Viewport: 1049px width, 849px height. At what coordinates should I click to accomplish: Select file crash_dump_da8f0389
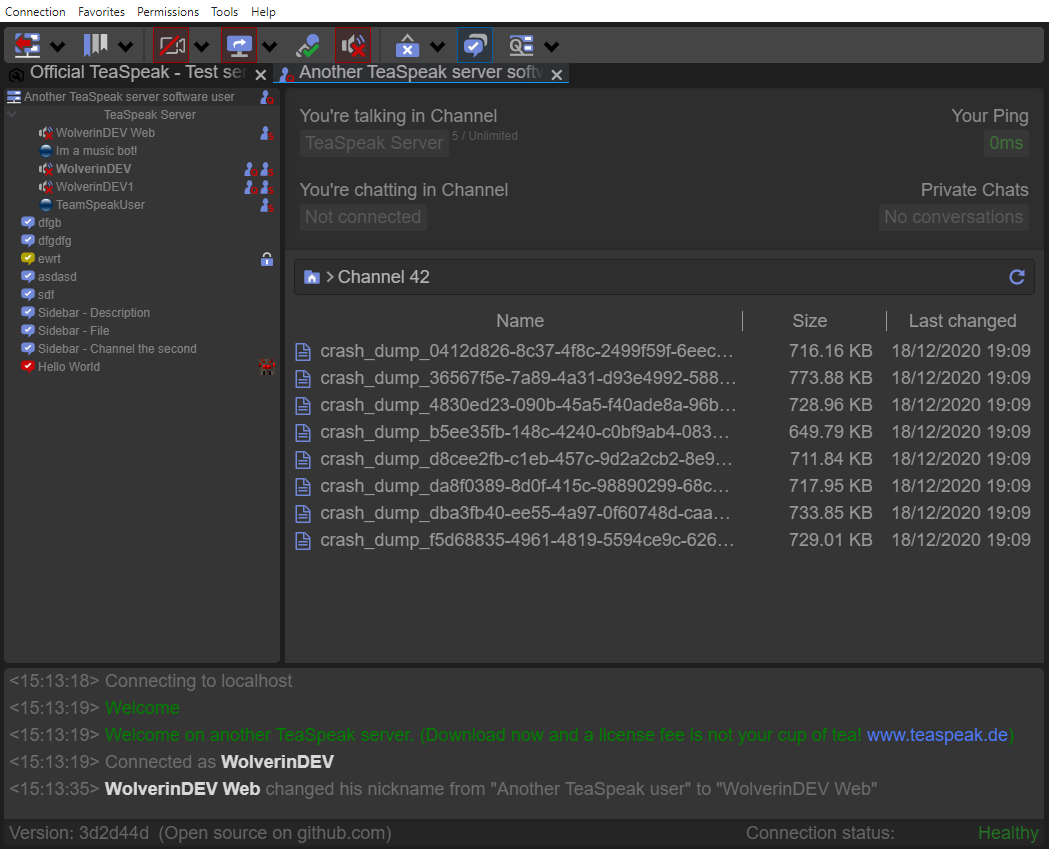click(664, 486)
